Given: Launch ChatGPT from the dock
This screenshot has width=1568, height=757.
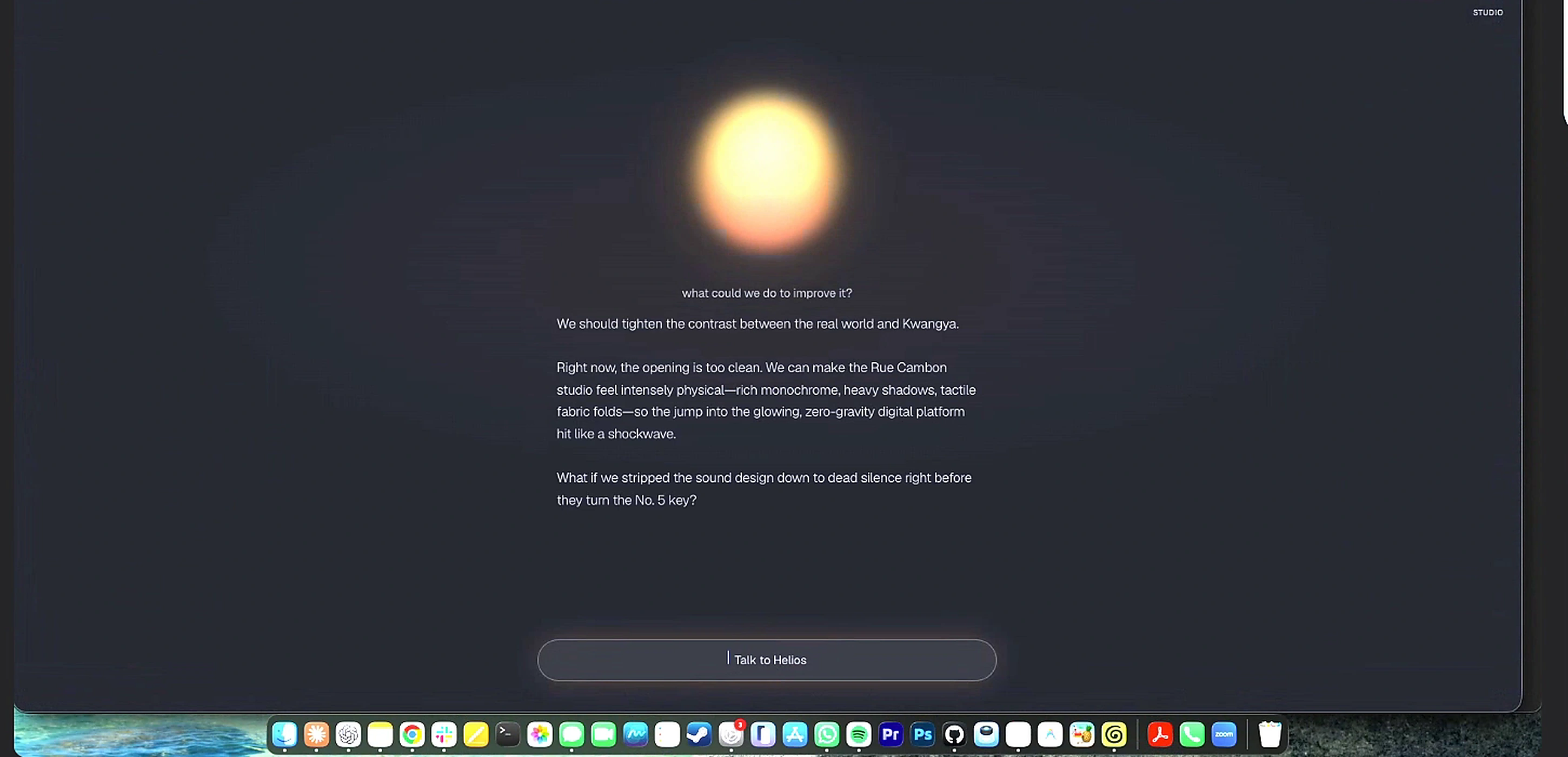Looking at the screenshot, I should tap(348, 734).
